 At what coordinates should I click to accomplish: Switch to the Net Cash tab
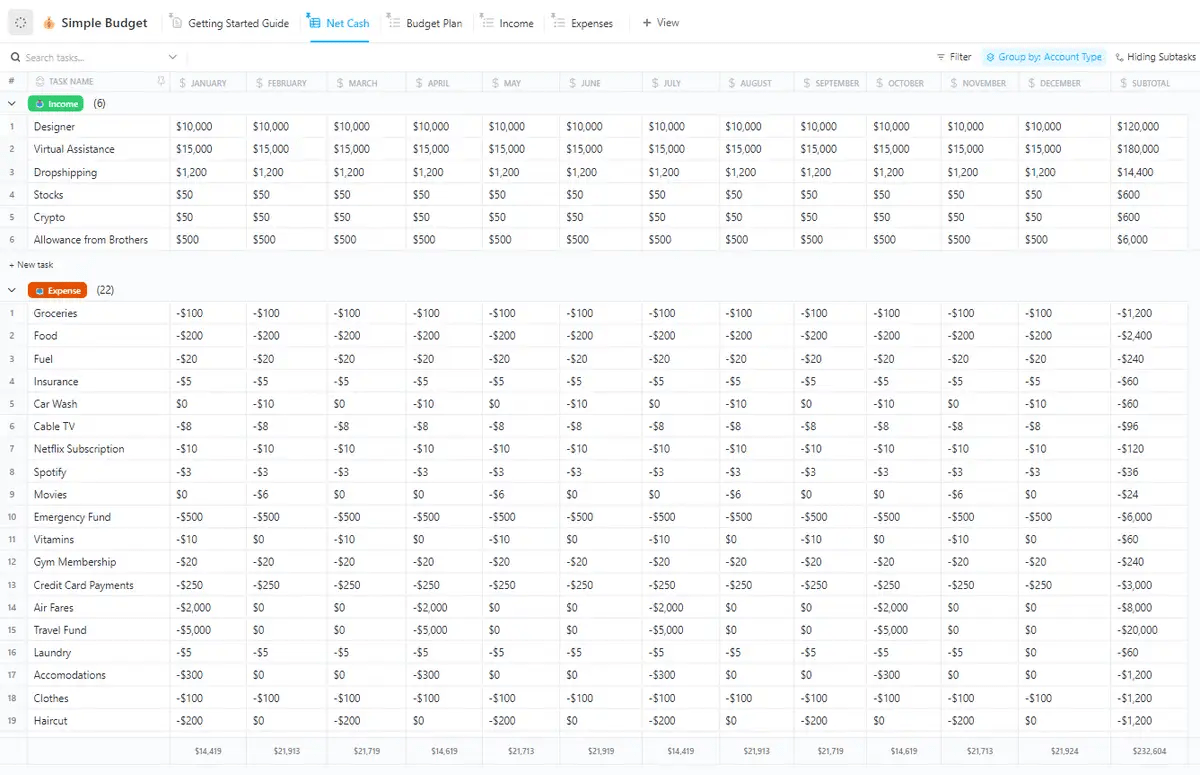348,23
